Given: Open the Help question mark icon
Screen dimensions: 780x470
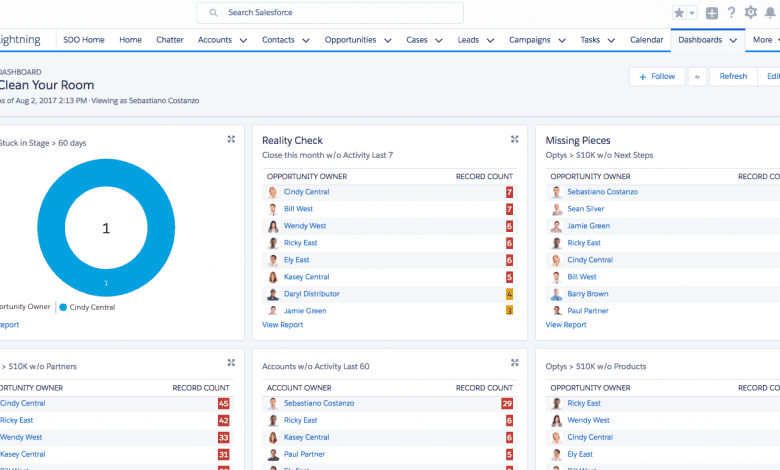Looking at the screenshot, I should tap(731, 13).
